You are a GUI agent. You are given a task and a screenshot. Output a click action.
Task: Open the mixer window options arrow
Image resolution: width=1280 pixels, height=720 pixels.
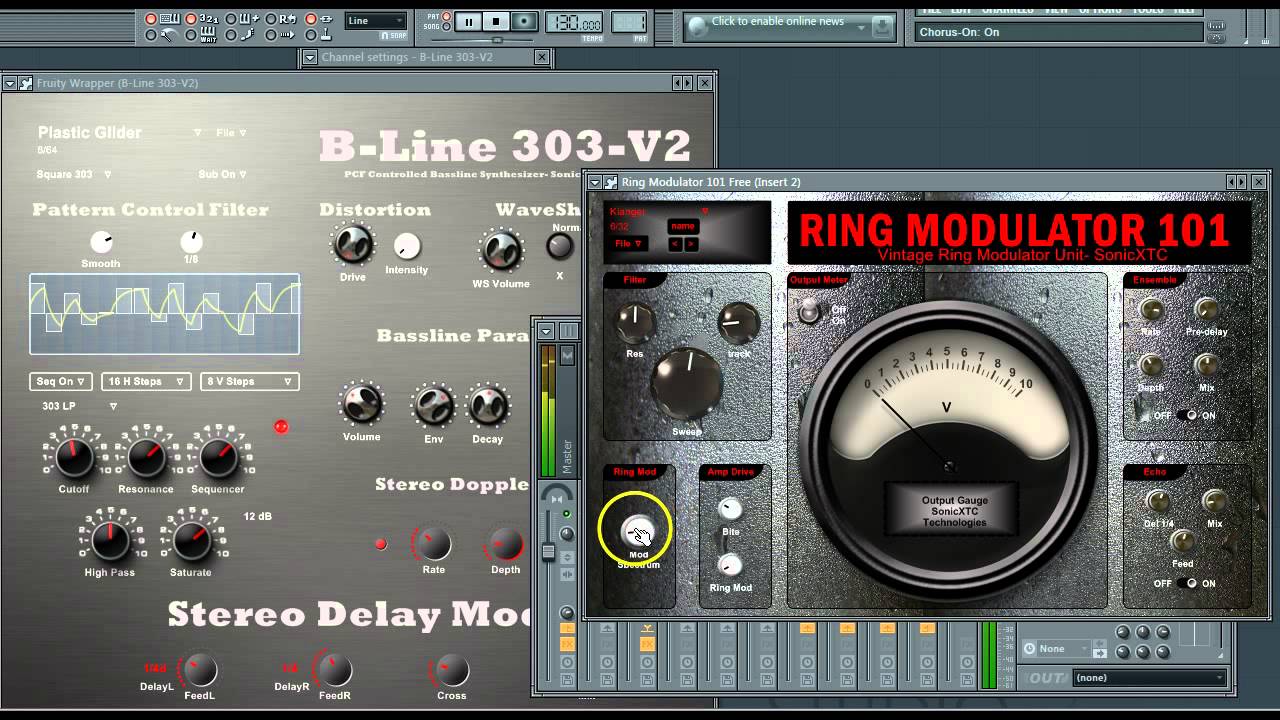coord(546,332)
